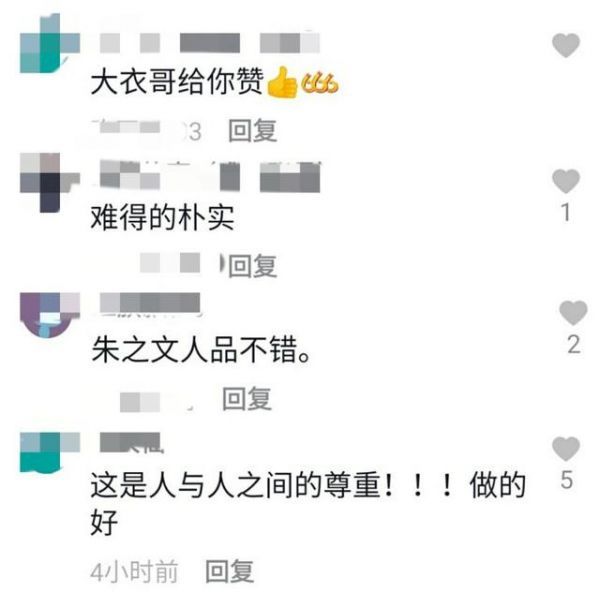Open avatar of "大衣哥给你赞" commenter
600x592 pixels.
50,43
